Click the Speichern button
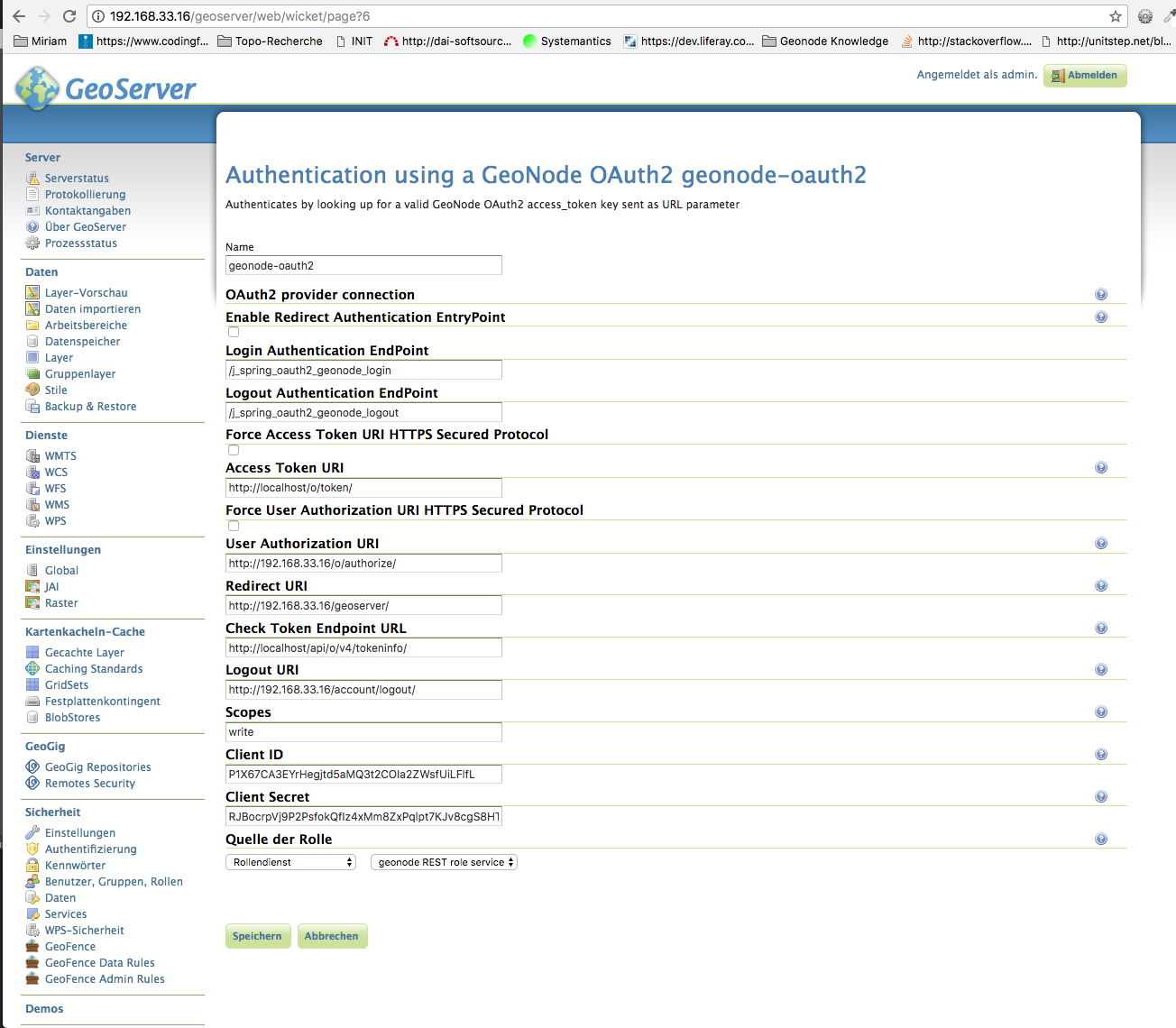1176x1028 pixels. click(x=258, y=936)
